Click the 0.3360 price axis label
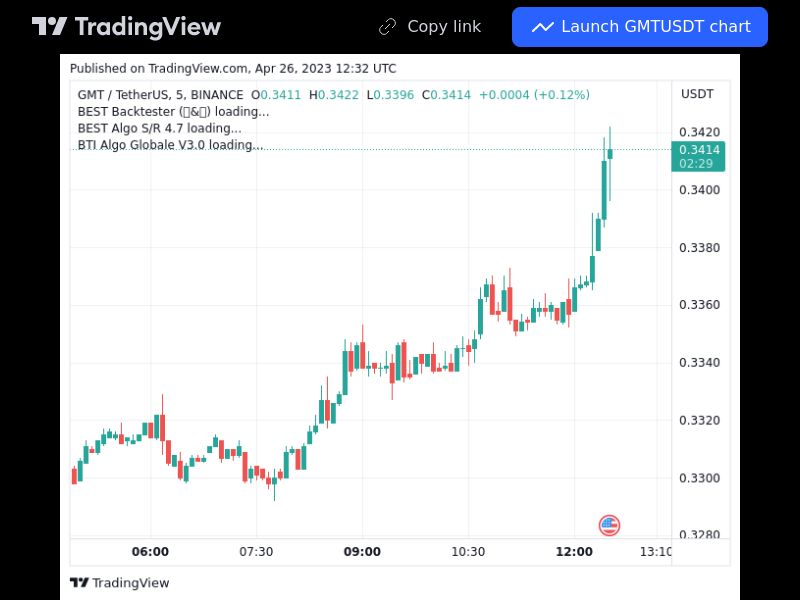The width and height of the screenshot is (800, 600). 699,305
